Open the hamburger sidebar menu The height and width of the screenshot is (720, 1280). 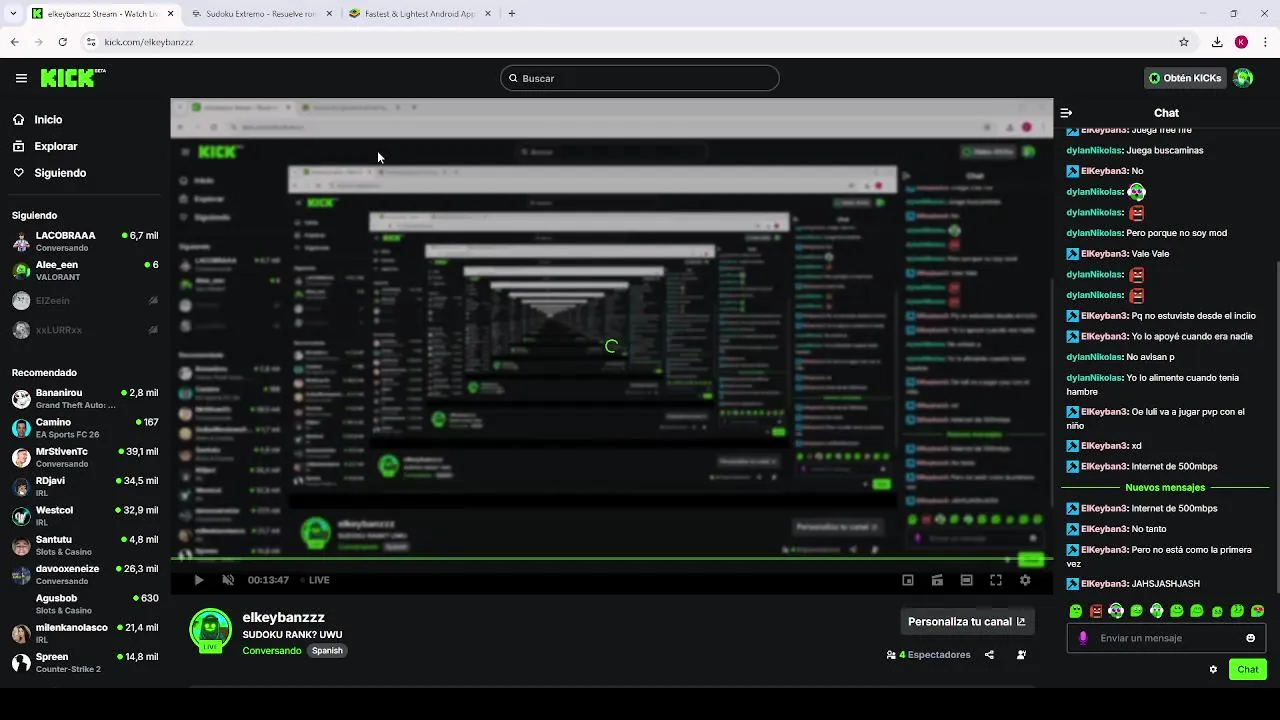click(21, 78)
